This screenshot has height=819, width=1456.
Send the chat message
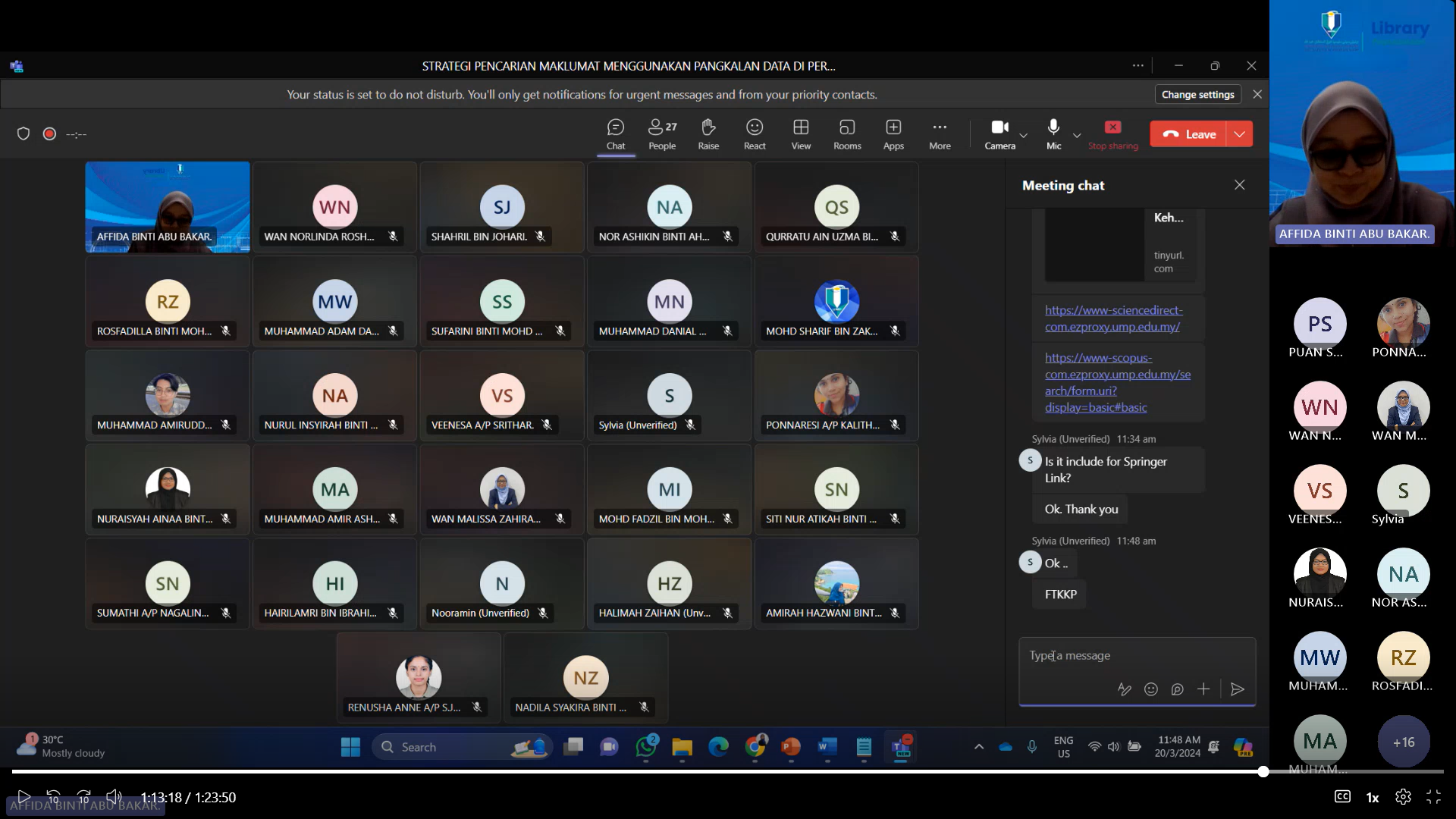click(1238, 689)
